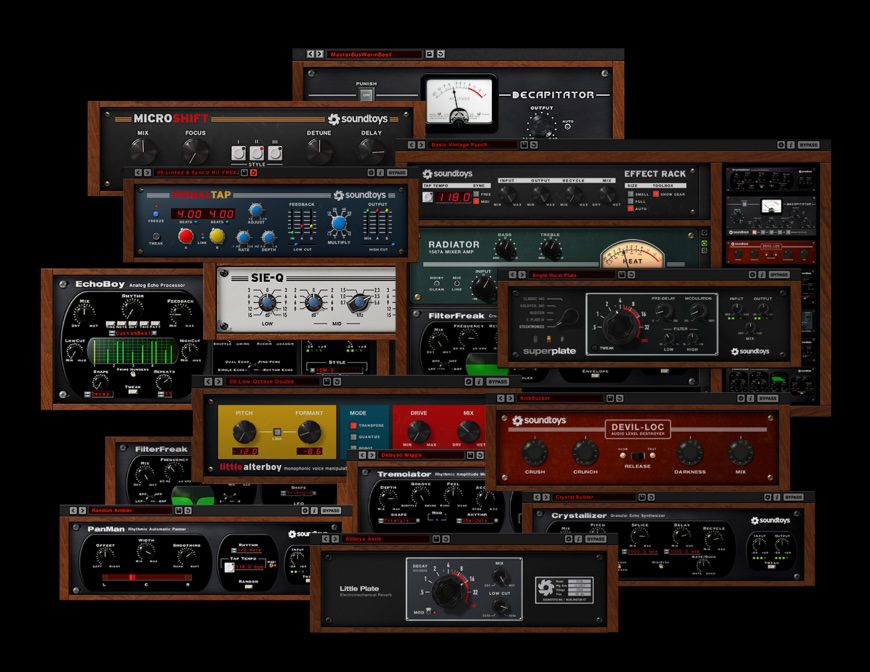This screenshot has height=672, width=870.
Task: Select MicroShift style II button
Action: click(257, 153)
